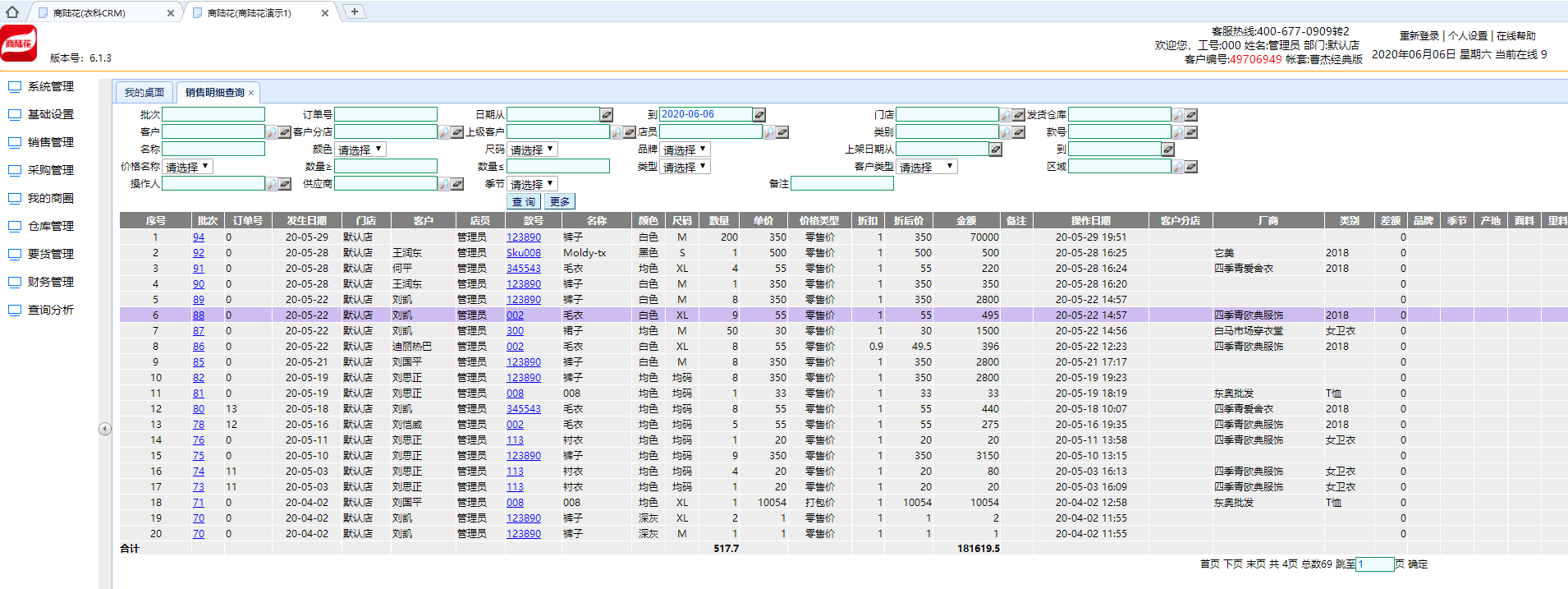Clear the 店员 field with eraser
This screenshot has height=589, width=1568.
click(x=782, y=132)
